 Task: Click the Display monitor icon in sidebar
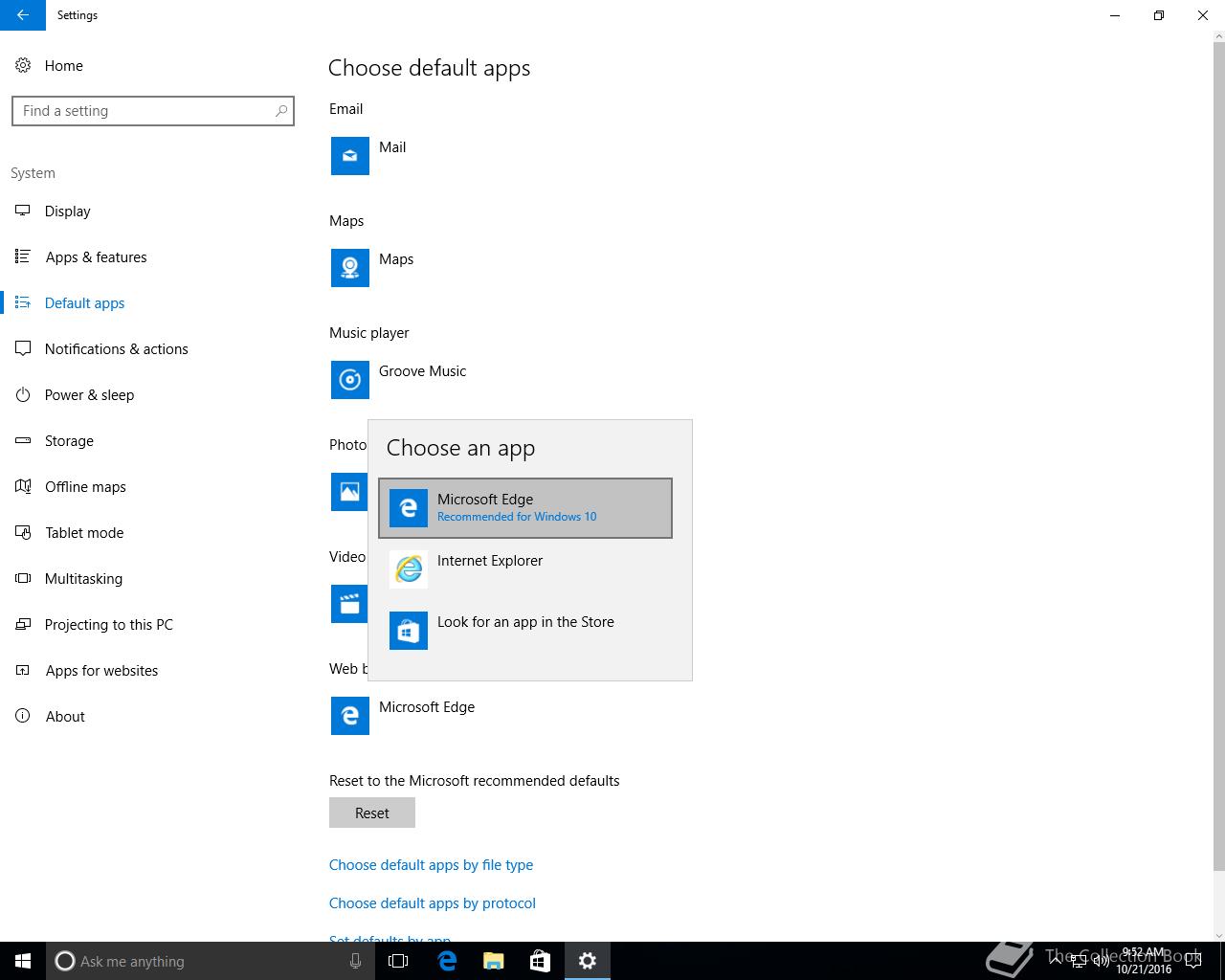coord(23,211)
